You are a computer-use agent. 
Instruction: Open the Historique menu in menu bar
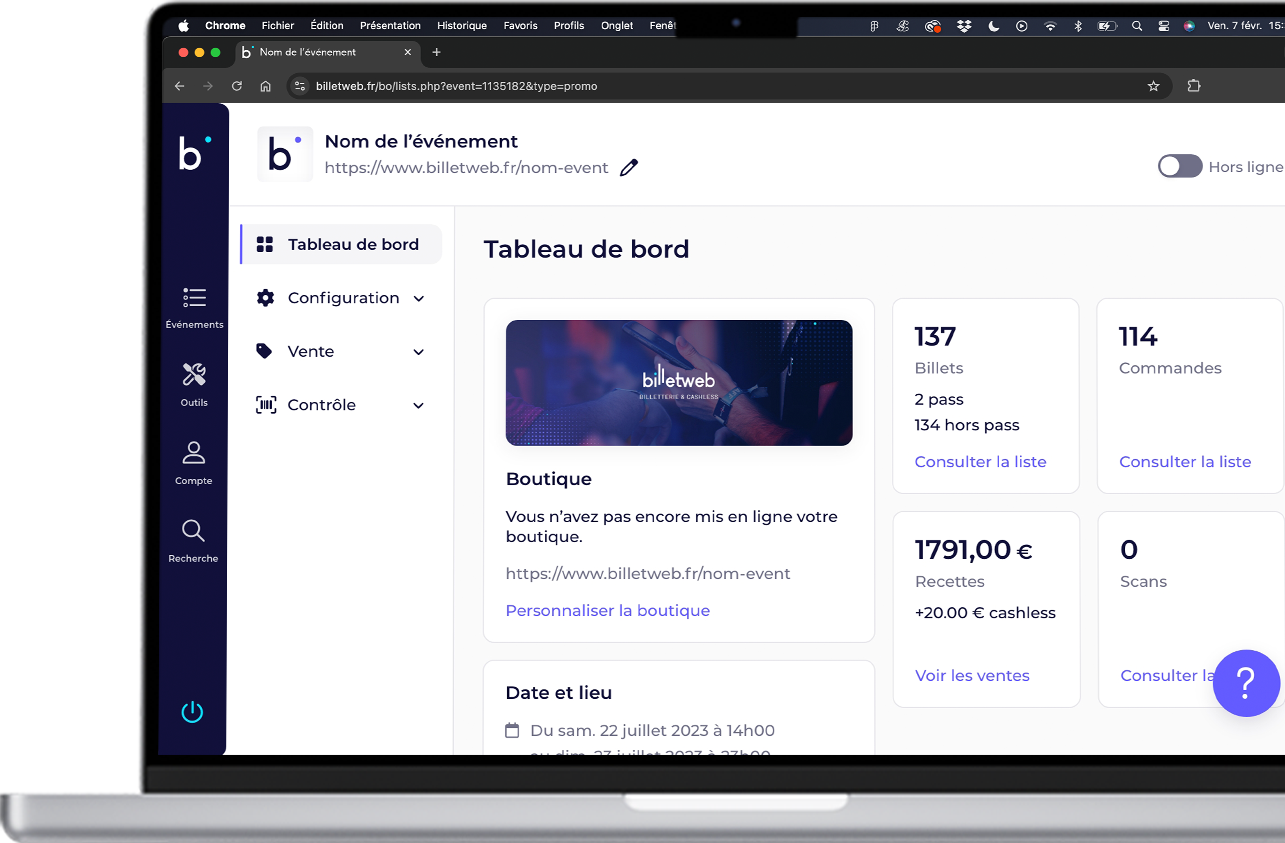coord(461,26)
